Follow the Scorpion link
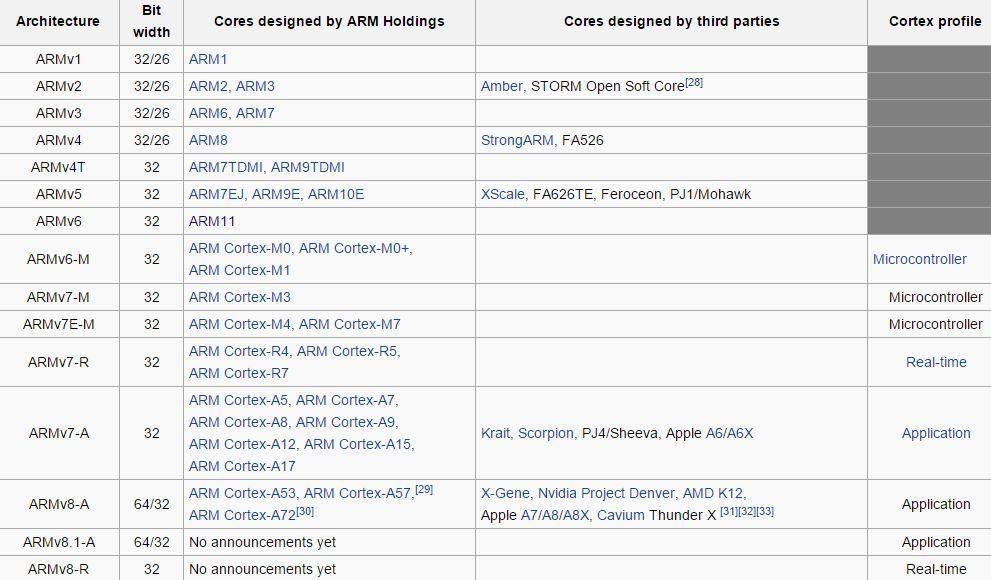 (x=545, y=433)
